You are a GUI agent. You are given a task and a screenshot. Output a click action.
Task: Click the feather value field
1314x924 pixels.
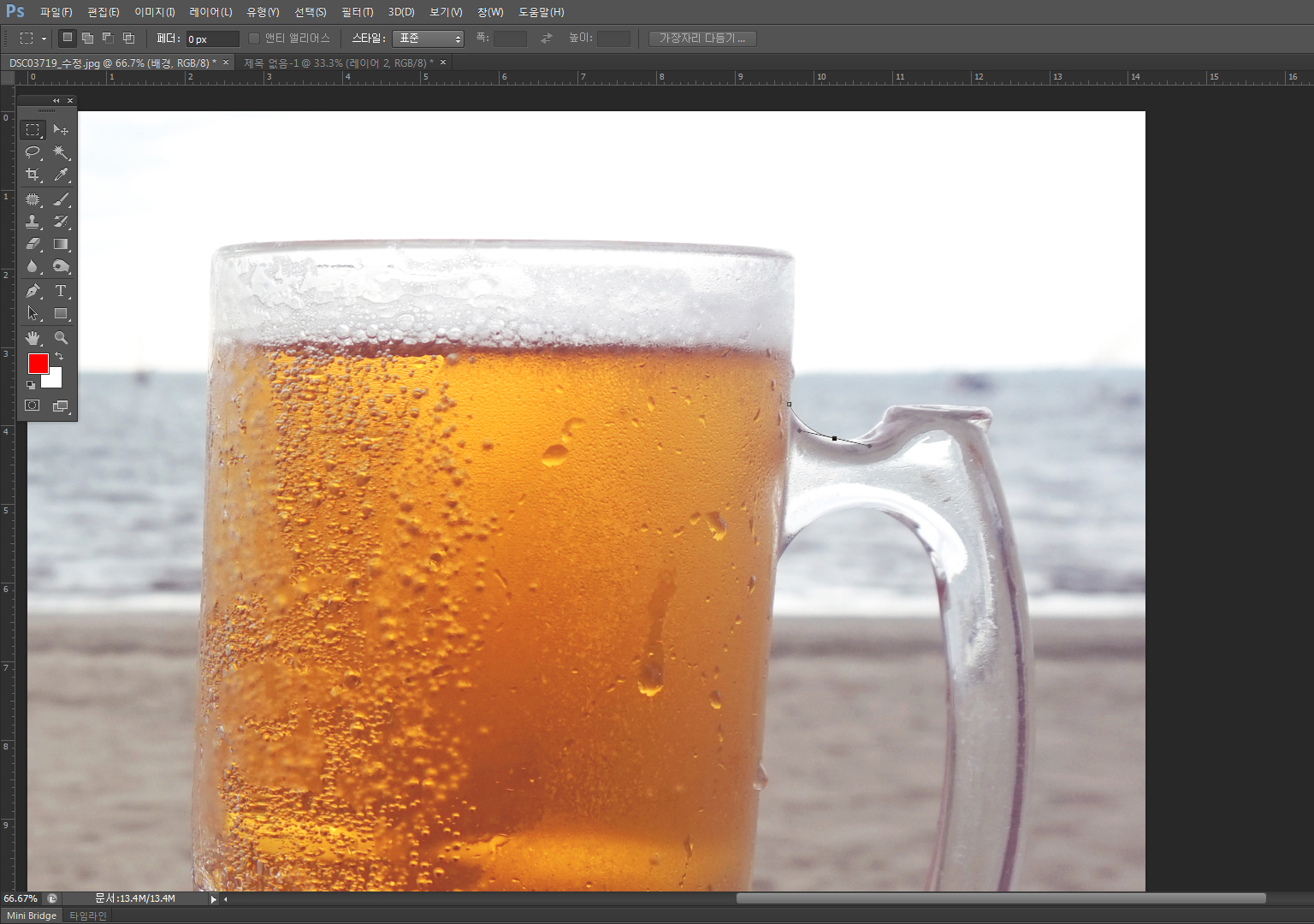click(x=212, y=38)
